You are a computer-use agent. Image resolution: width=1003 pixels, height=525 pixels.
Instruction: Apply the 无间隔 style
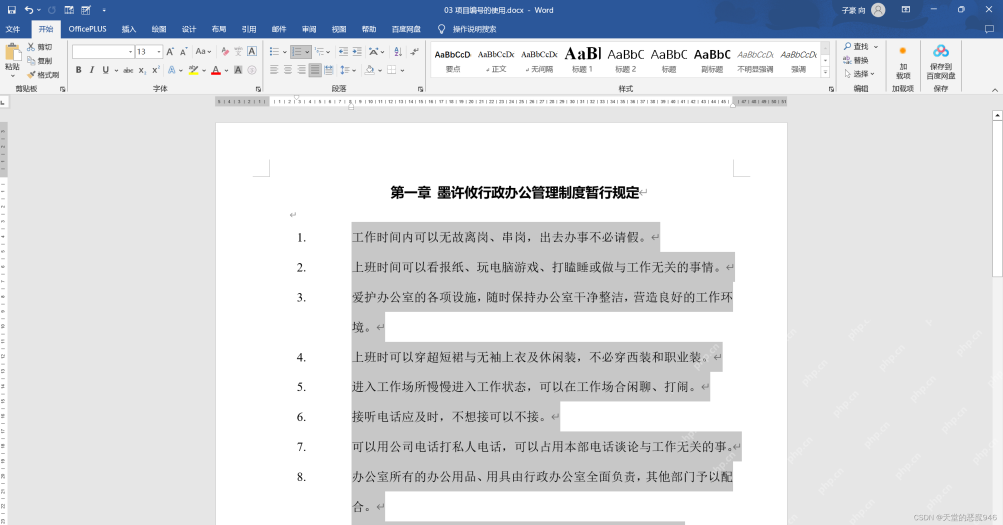point(539,59)
